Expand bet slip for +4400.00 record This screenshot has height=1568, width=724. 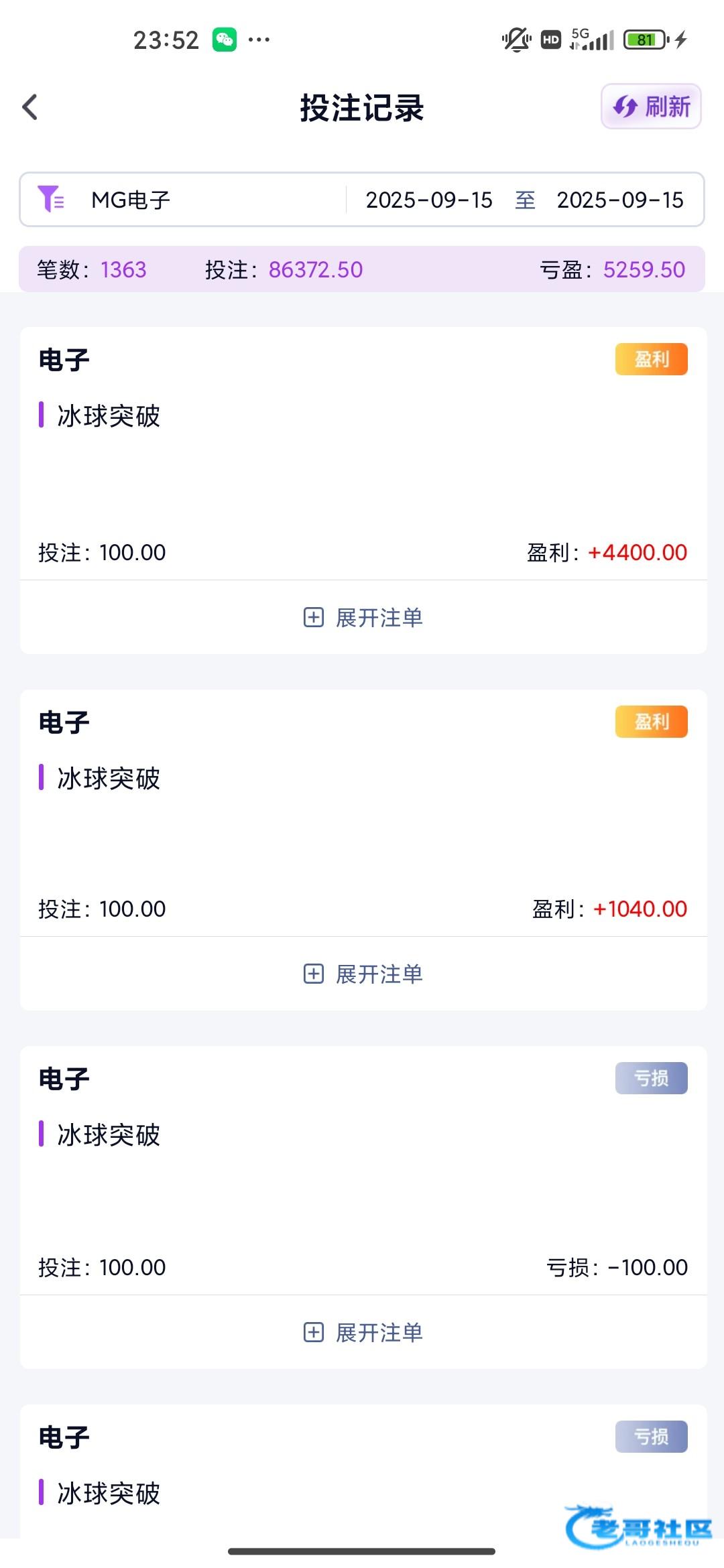pyautogui.click(x=363, y=617)
